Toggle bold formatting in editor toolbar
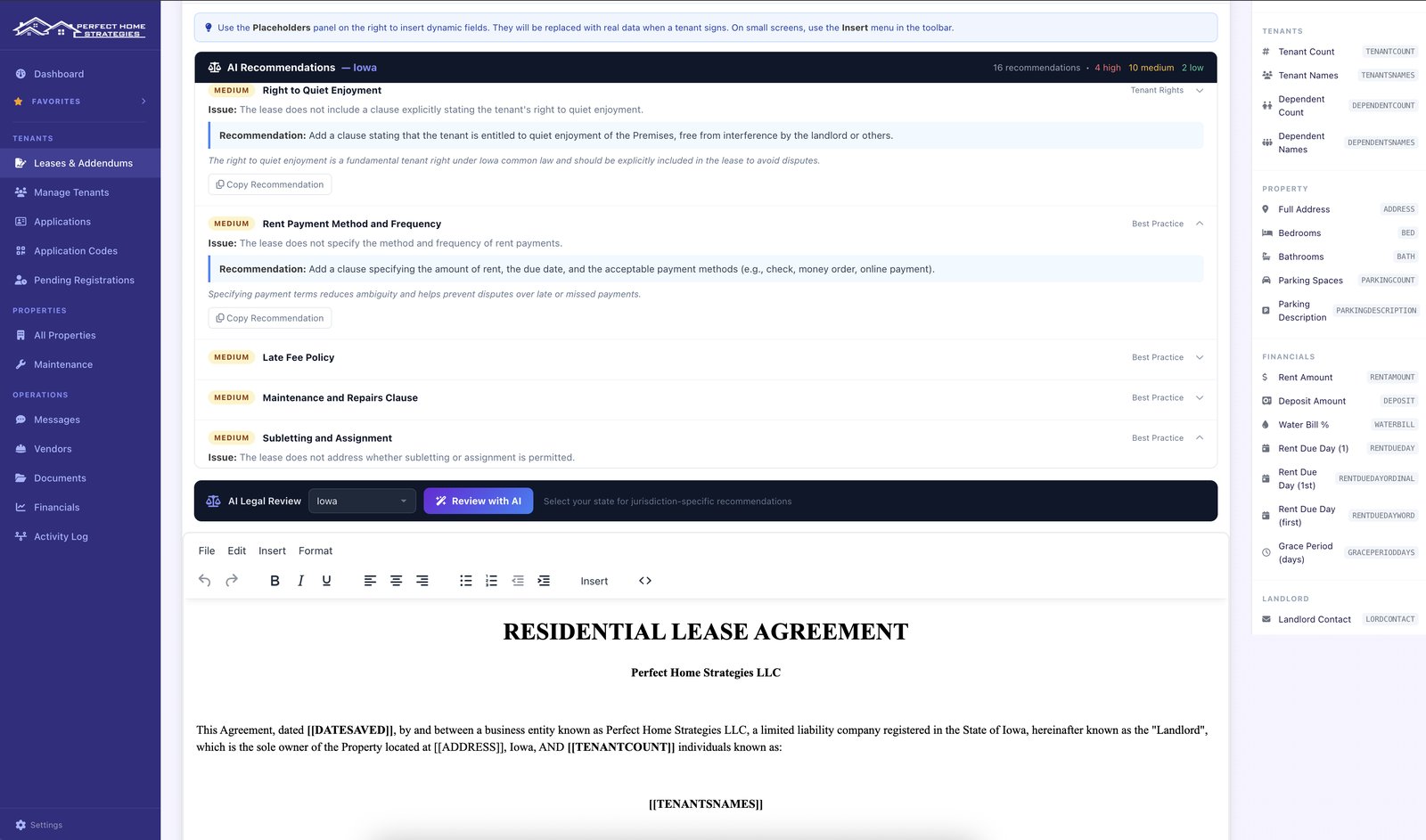This screenshot has width=1426, height=840. click(x=275, y=581)
